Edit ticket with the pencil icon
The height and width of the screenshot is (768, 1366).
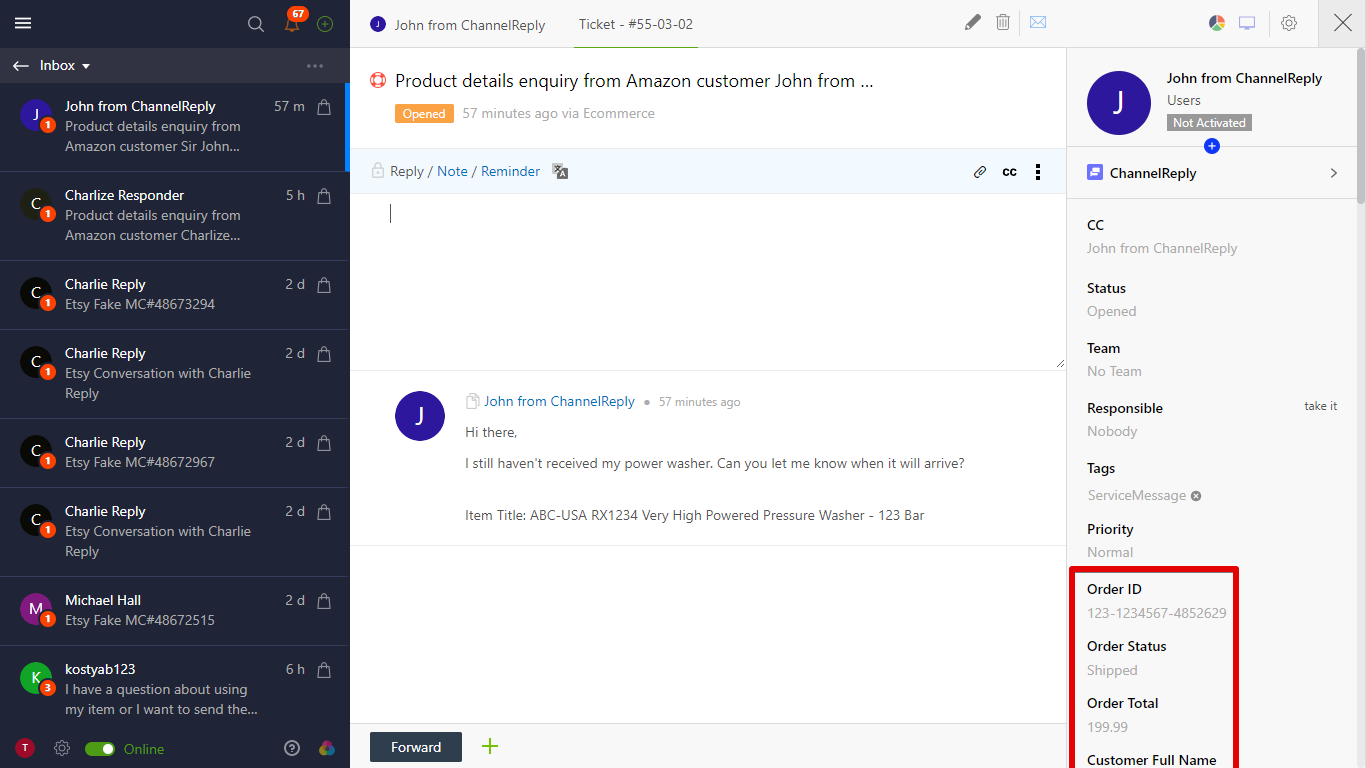(972, 22)
